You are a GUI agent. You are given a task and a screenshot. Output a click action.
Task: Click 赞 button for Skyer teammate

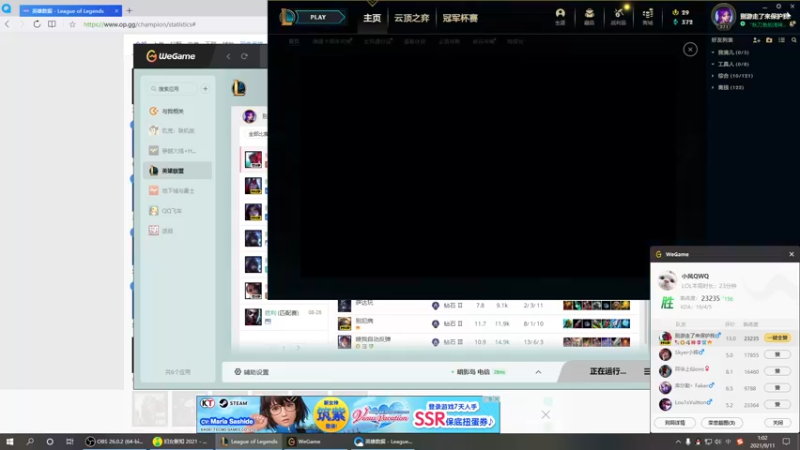(x=778, y=355)
